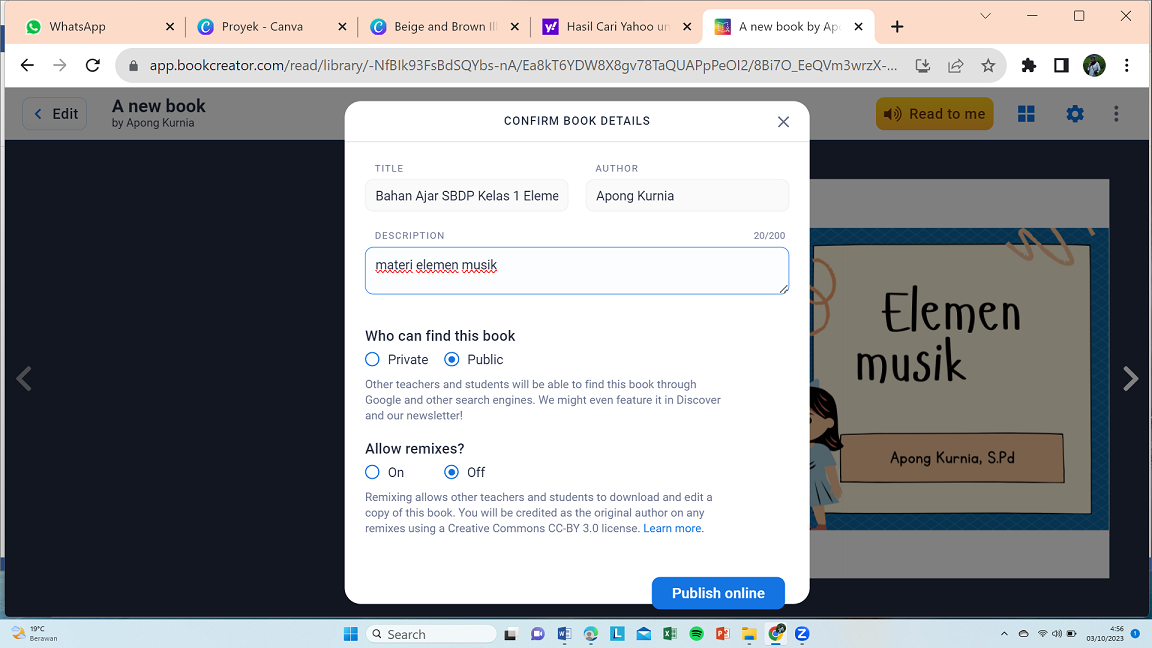Select Public visibility option
Screen dimensions: 1152x648
coord(452,359)
